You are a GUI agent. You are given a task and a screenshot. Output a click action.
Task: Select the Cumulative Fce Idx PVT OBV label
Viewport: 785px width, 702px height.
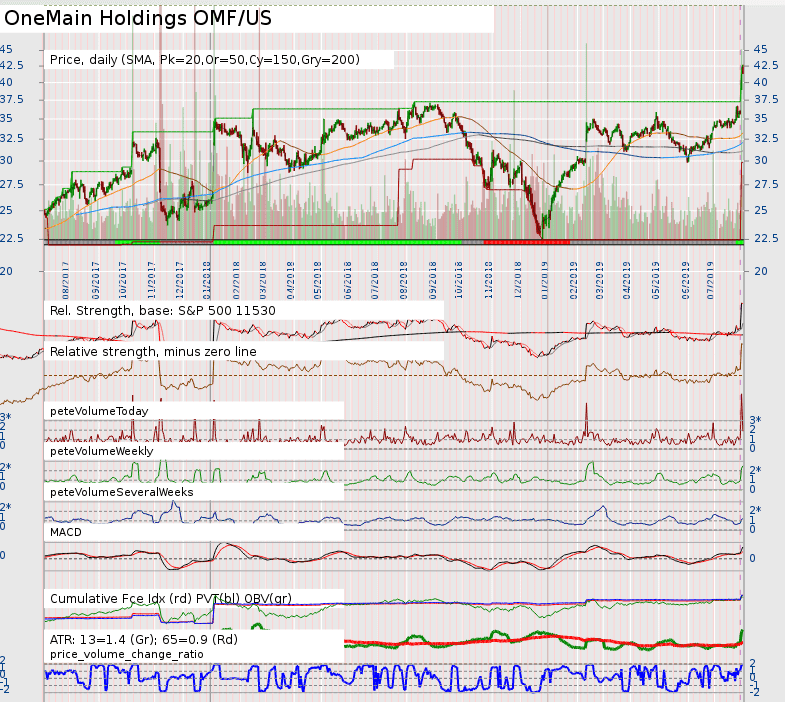171,599
